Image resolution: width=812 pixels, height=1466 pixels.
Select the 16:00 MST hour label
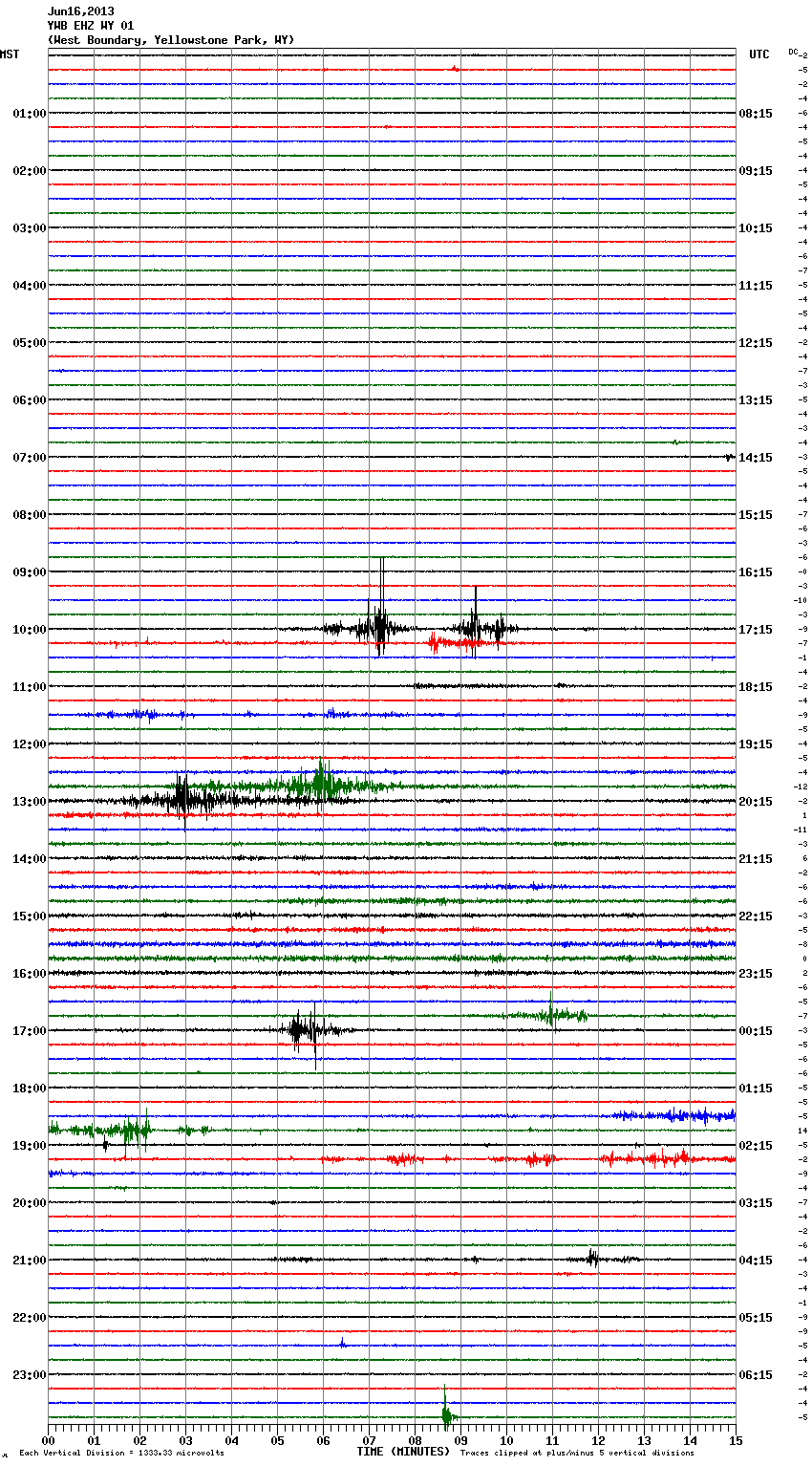click(x=29, y=974)
